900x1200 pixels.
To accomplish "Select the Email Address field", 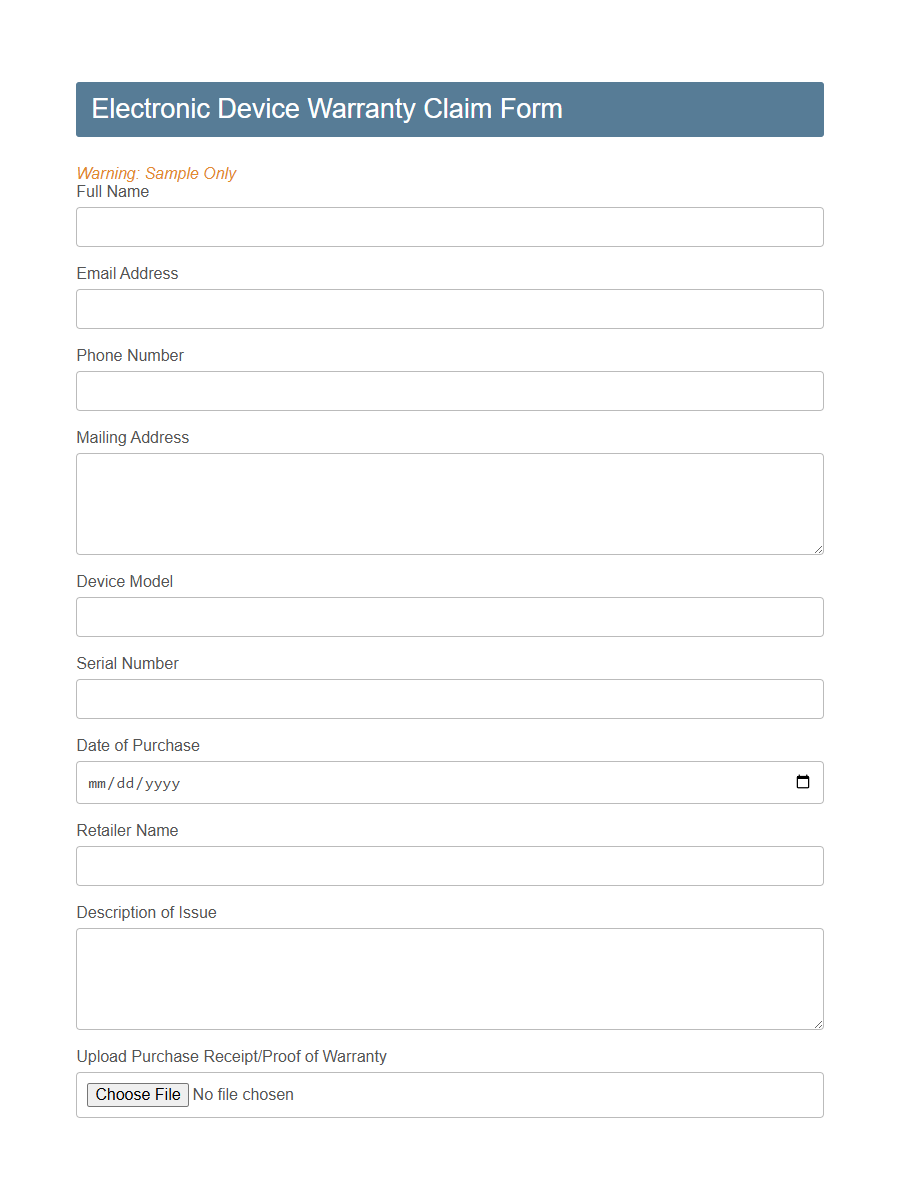I will pos(449,309).
